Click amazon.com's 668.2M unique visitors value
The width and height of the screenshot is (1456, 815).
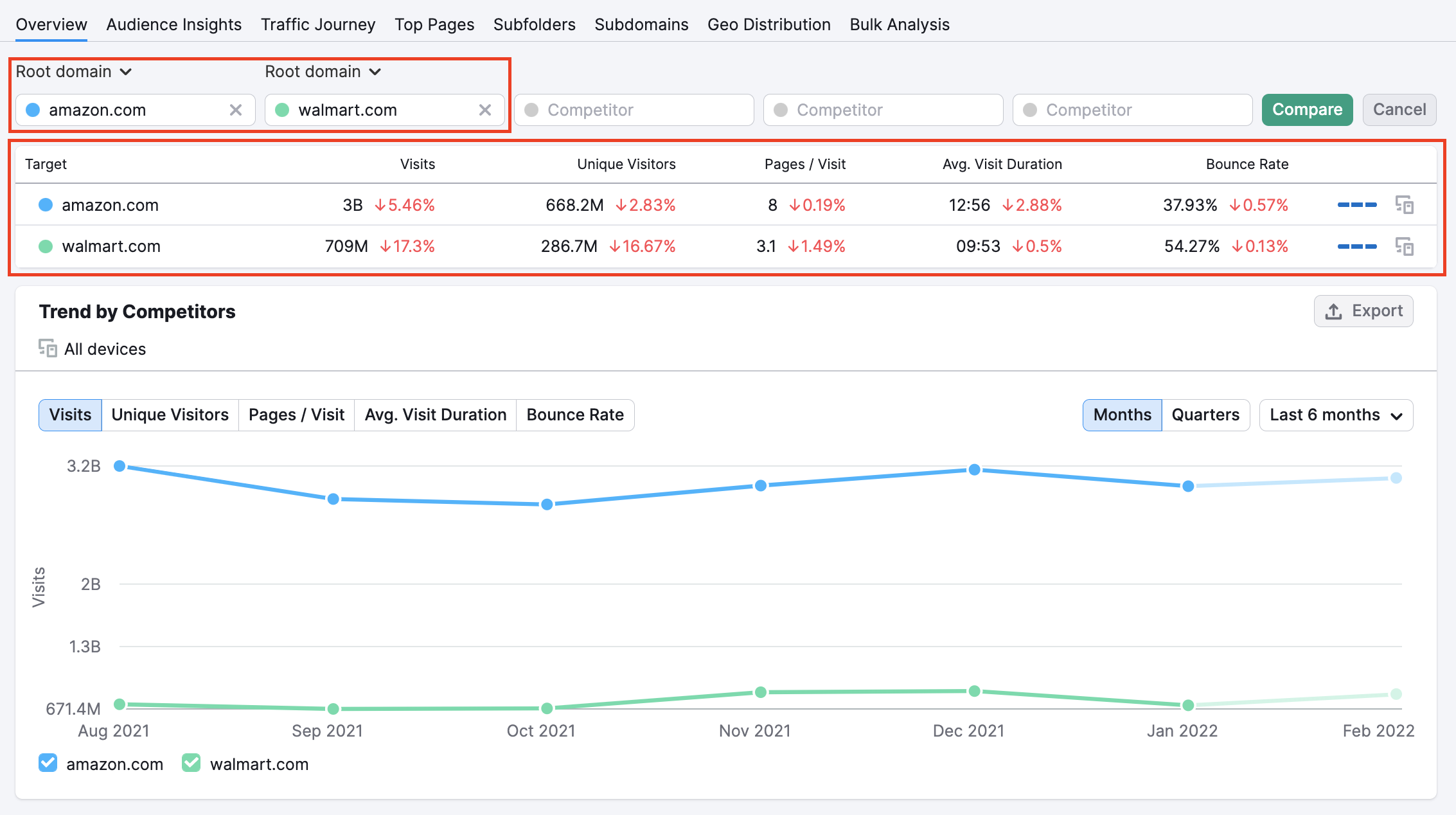575,205
